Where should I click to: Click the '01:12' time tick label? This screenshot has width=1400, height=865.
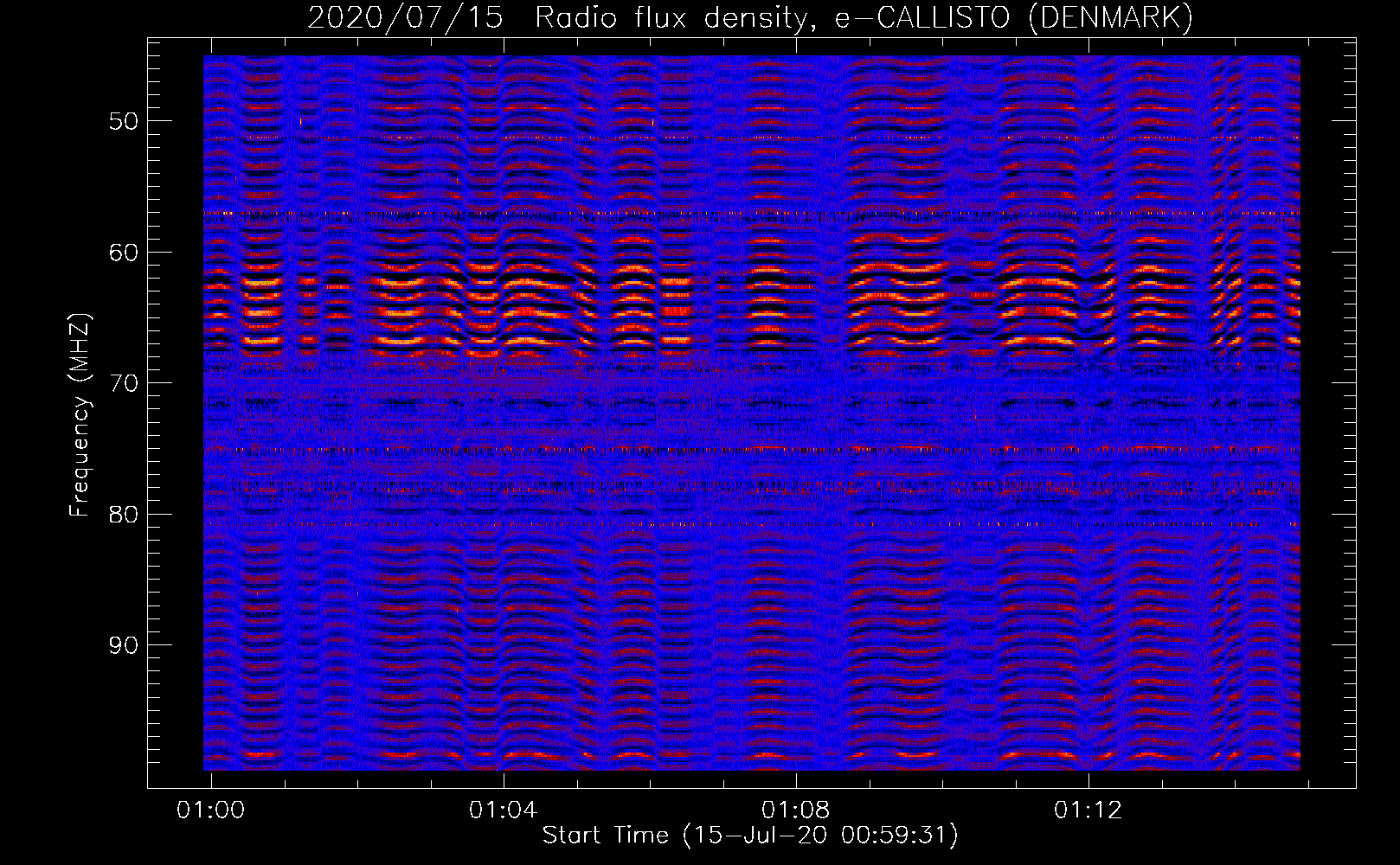1088,811
